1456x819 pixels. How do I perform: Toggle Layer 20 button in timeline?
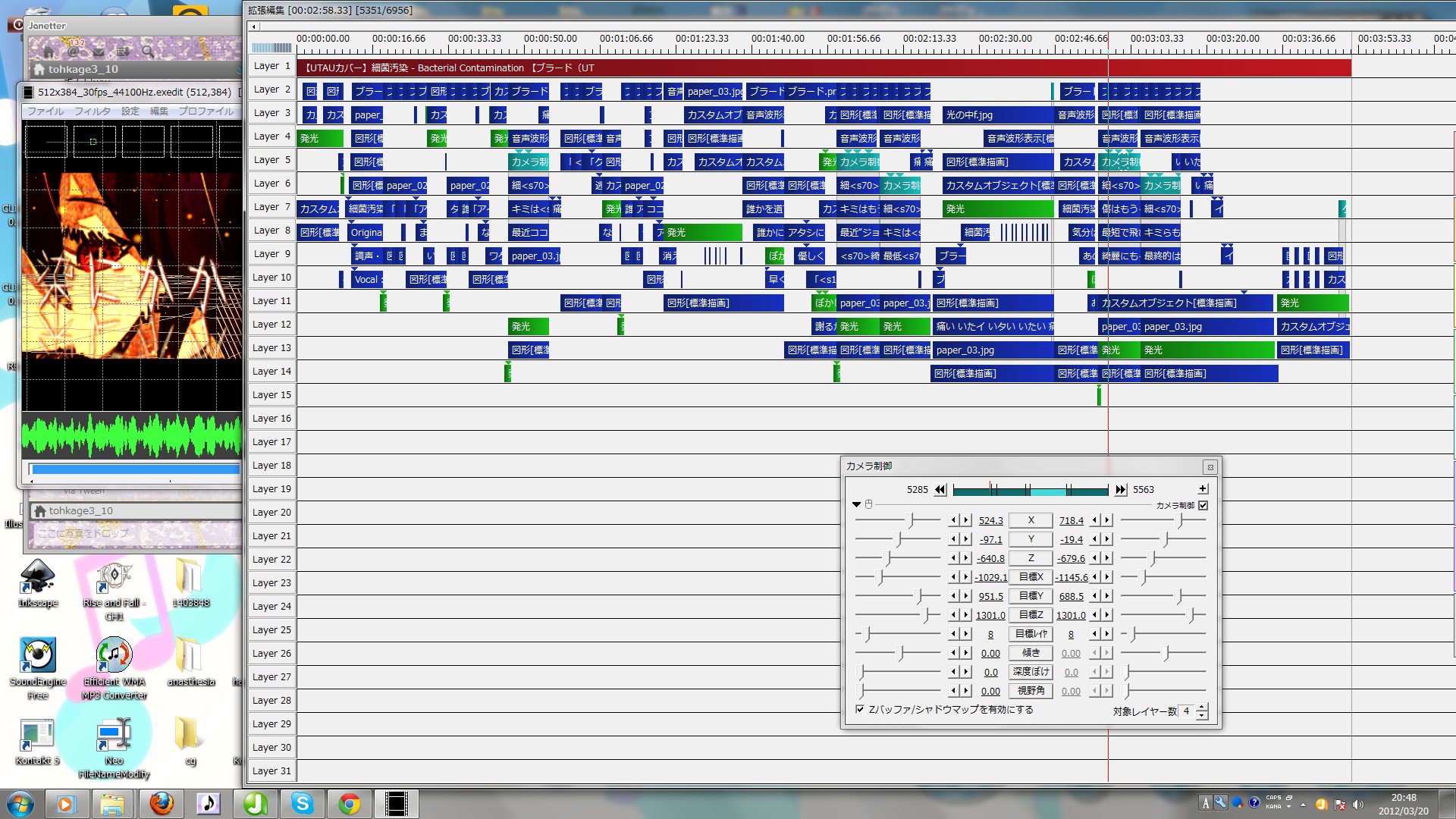(271, 513)
